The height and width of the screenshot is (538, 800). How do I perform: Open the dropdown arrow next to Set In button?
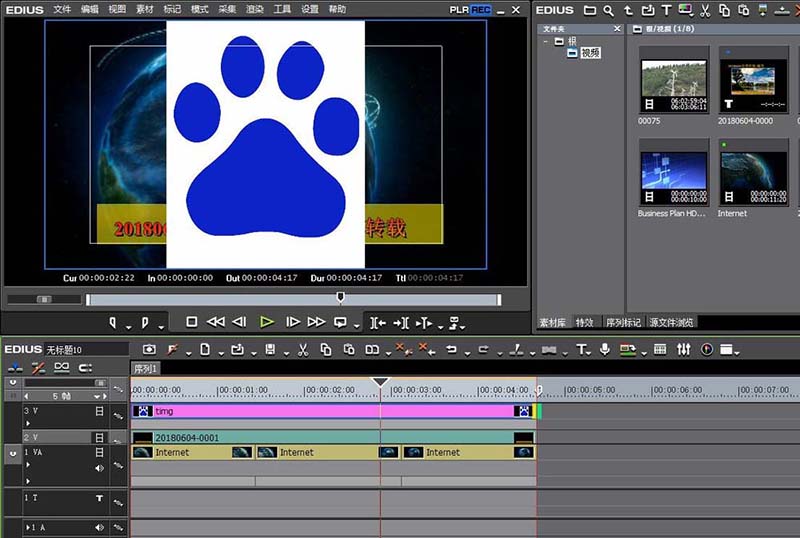129,327
